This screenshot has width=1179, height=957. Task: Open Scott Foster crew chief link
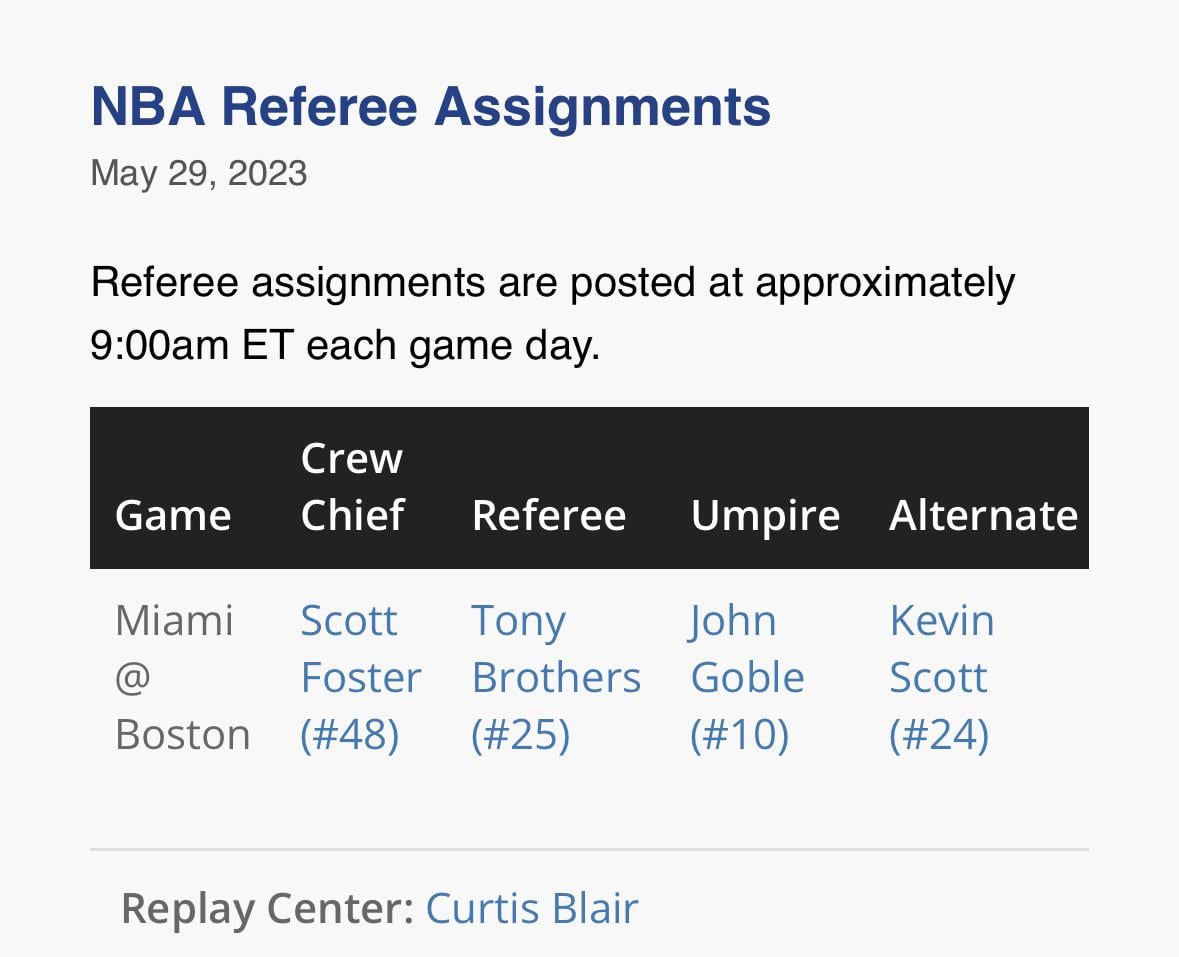pos(360,676)
